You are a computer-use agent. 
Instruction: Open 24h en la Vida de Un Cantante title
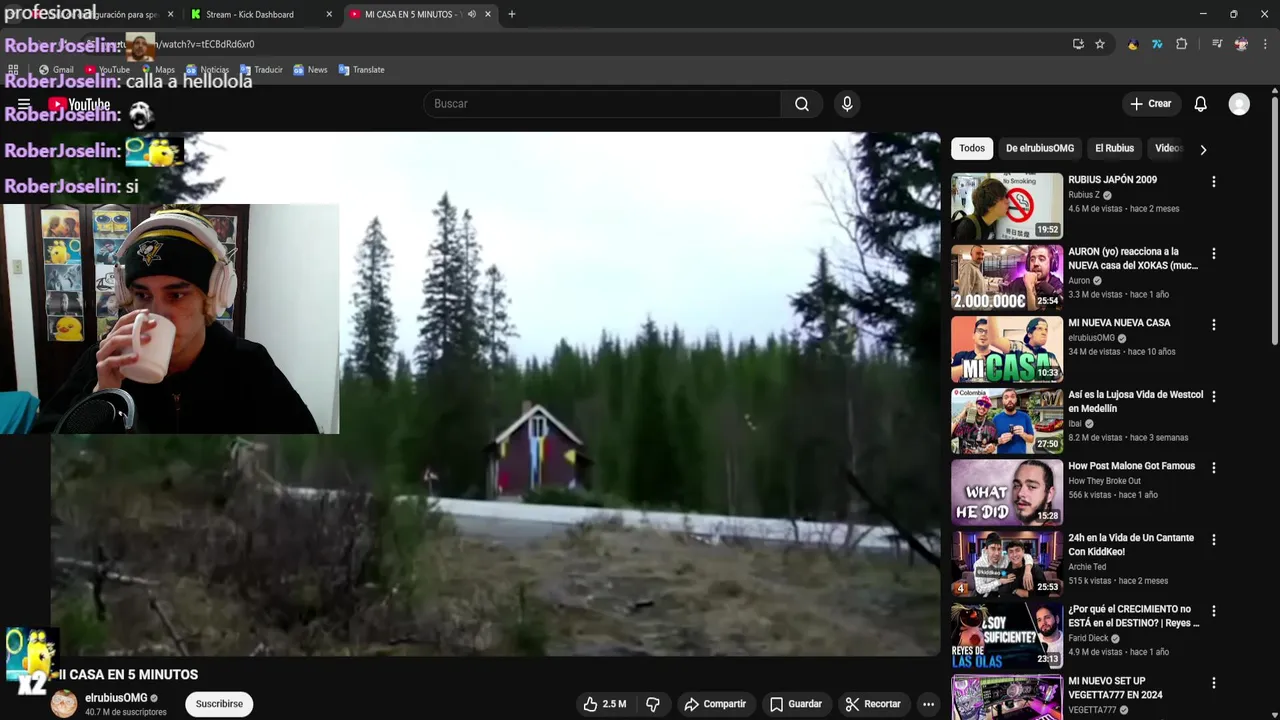tap(1131, 545)
